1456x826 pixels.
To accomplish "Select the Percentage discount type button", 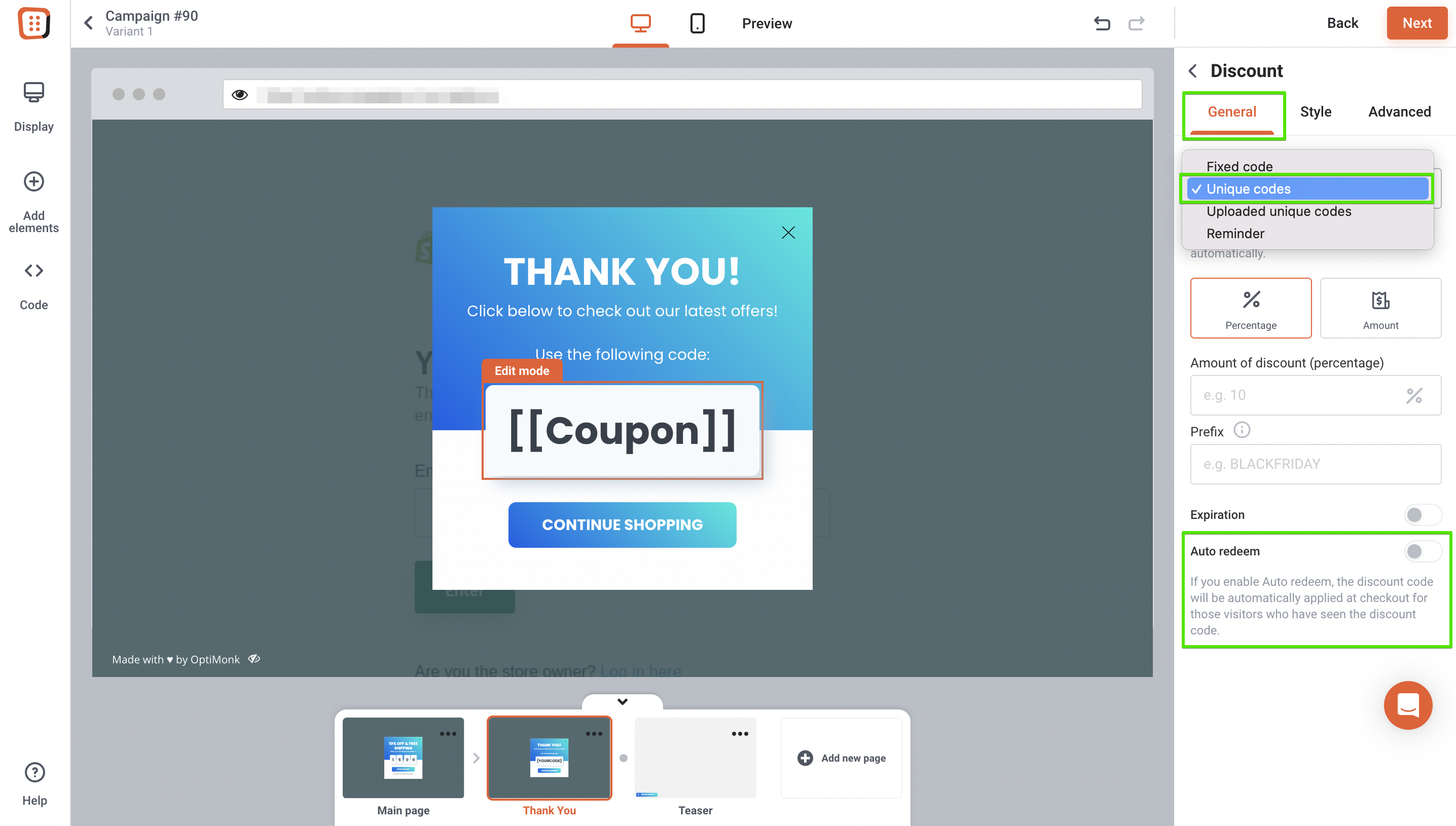I will click(x=1250, y=308).
